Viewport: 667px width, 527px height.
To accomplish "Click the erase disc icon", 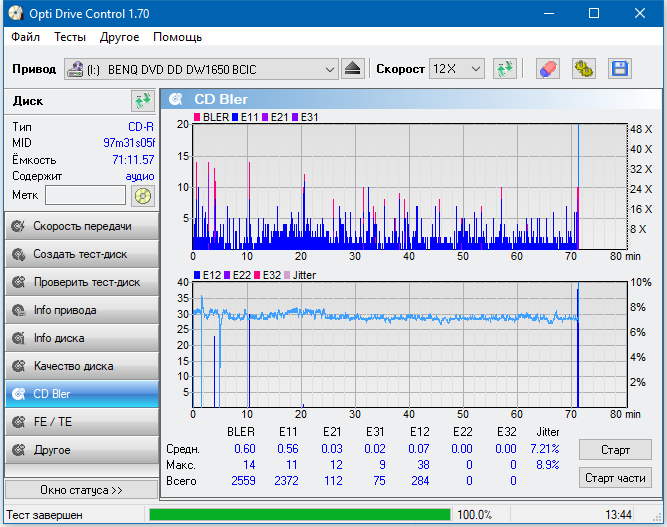I will pyautogui.click(x=547, y=69).
